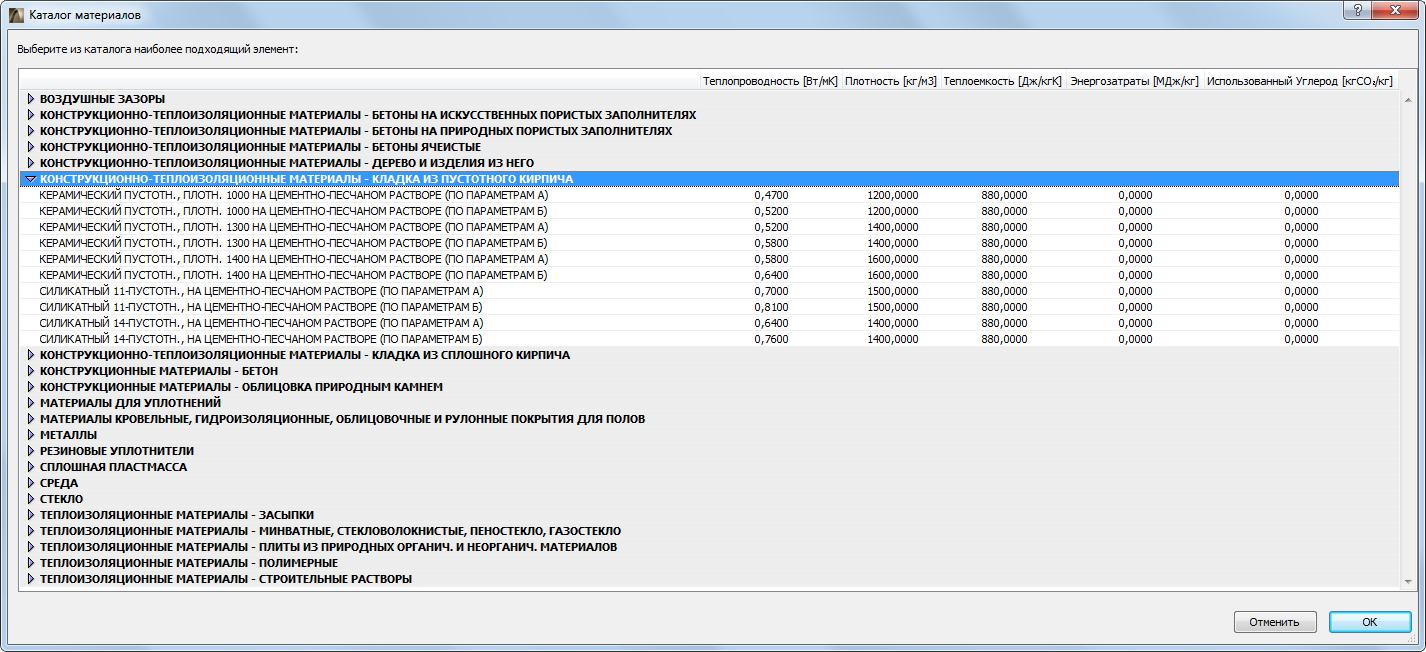
Task: Select КЕРАМИЧЕСКИЙ ПЛОТН. 1400 (ПО ПАРАМЕТРАМ А) row
Action: (709, 259)
